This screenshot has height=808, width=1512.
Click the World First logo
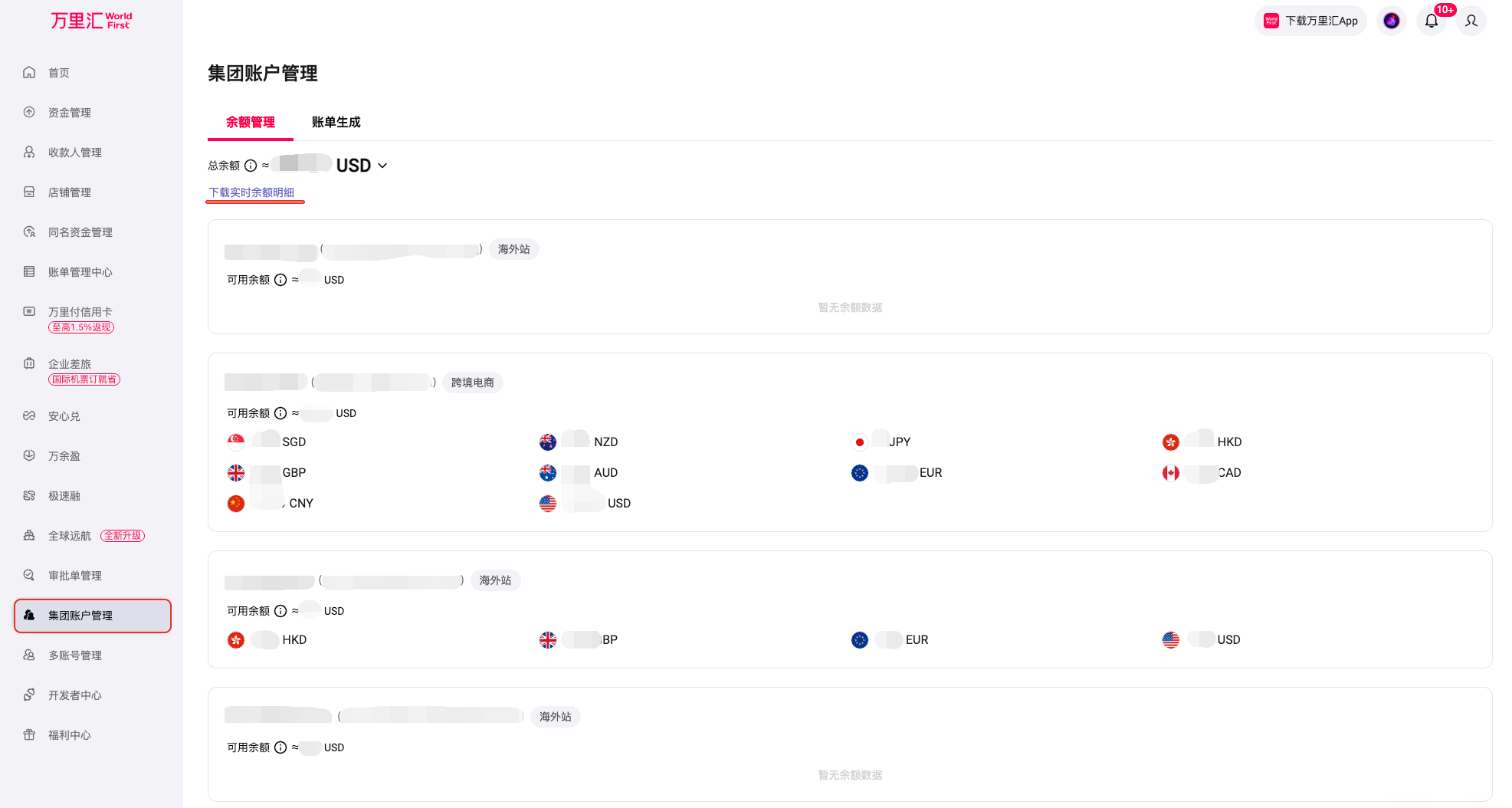(91, 21)
